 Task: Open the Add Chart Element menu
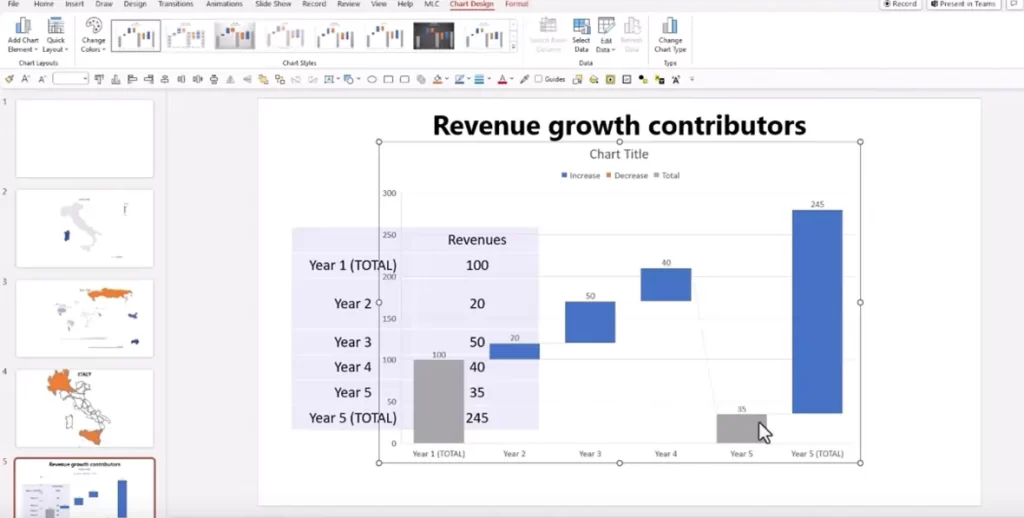click(x=23, y=35)
